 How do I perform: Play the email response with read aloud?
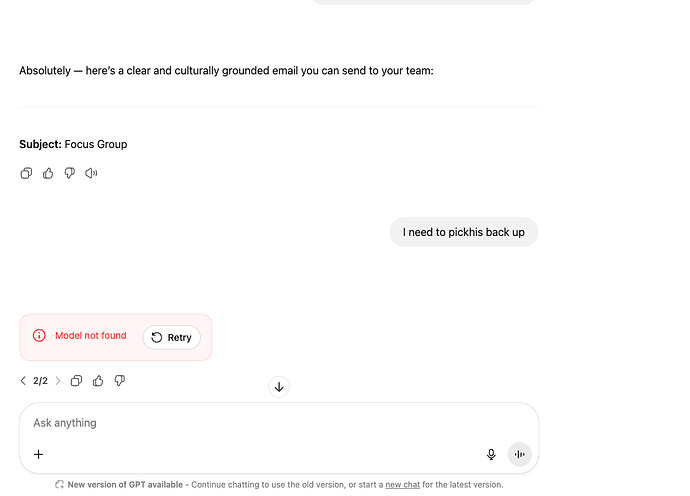pyautogui.click(x=91, y=173)
